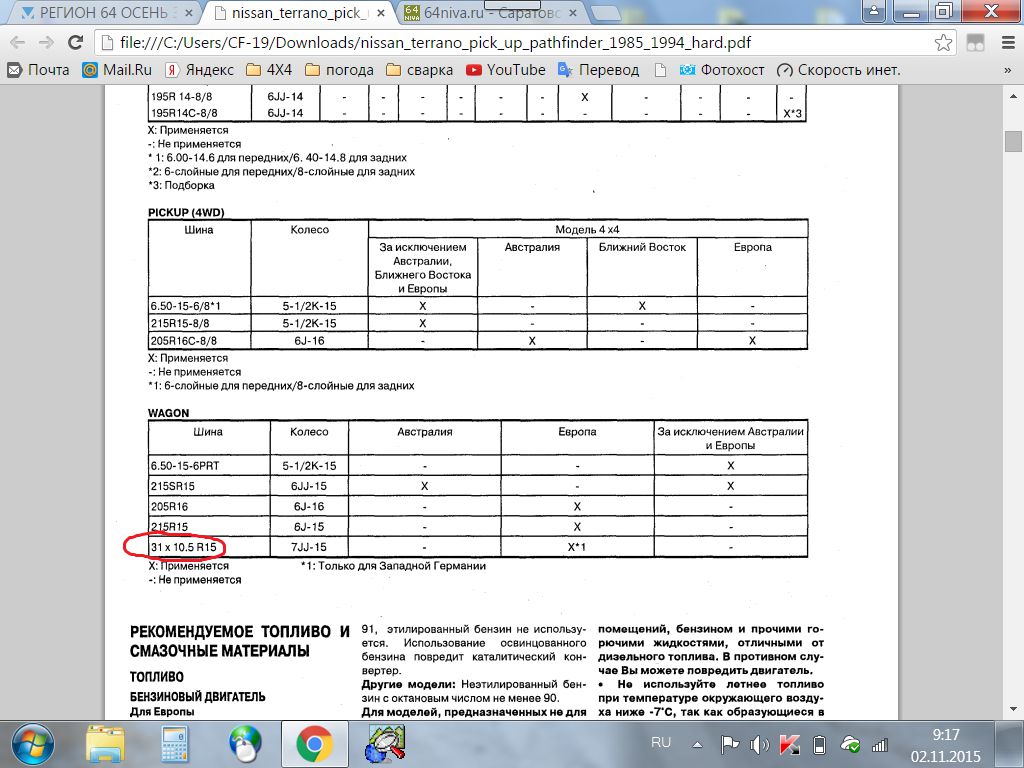Switch to the РЕГИОН 64 ОСЕНЬ tab
This screenshot has width=1024, height=768.
coord(98,14)
